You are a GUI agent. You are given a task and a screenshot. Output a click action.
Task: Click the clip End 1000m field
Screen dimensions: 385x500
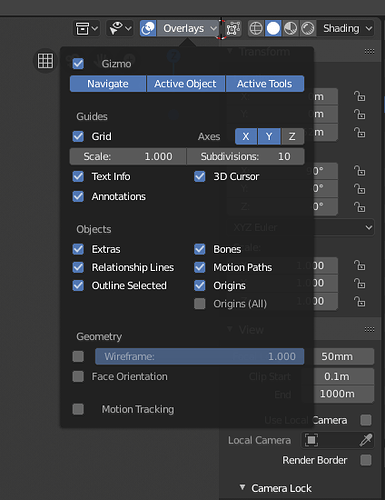(338, 394)
